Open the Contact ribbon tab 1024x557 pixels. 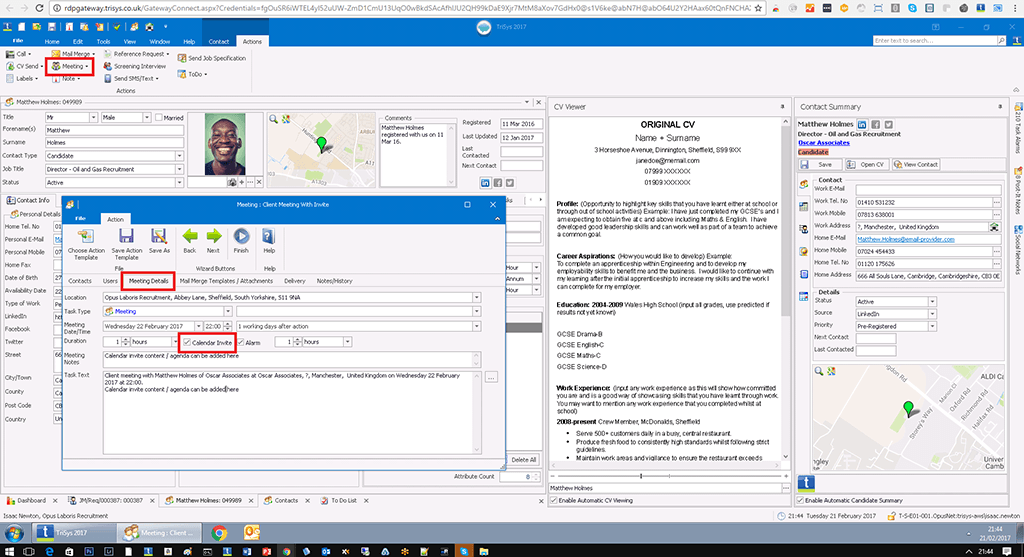(219, 41)
